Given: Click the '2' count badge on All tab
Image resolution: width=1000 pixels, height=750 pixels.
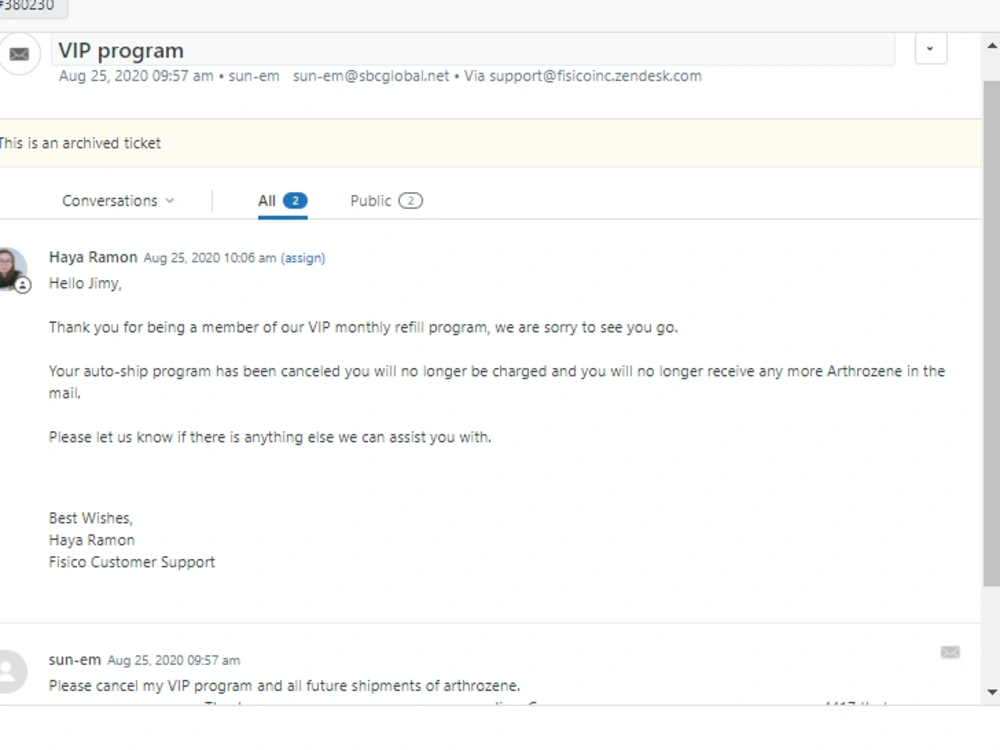Looking at the screenshot, I should [x=295, y=201].
